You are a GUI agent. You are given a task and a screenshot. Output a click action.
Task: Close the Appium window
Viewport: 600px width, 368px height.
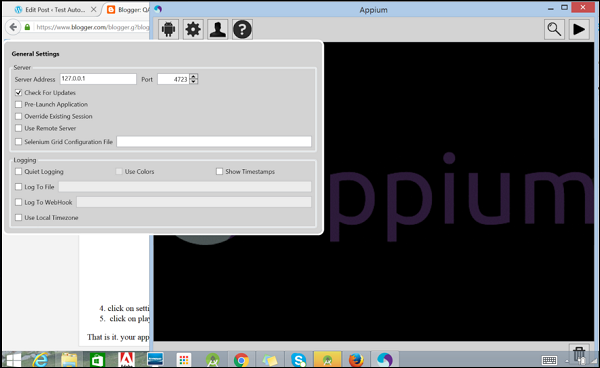tap(583, 7)
